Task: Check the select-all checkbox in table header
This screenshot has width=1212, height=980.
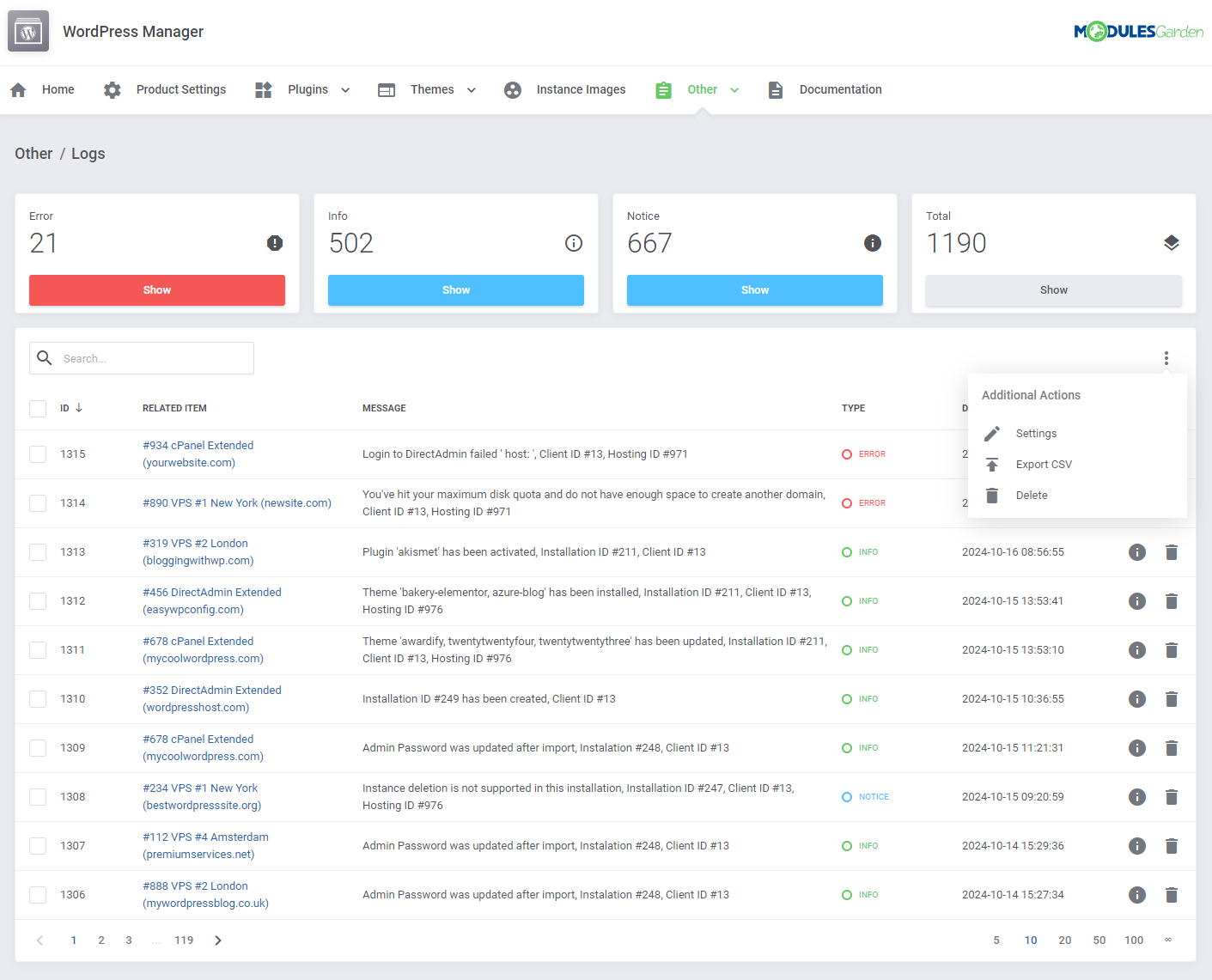Action: (x=37, y=408)
